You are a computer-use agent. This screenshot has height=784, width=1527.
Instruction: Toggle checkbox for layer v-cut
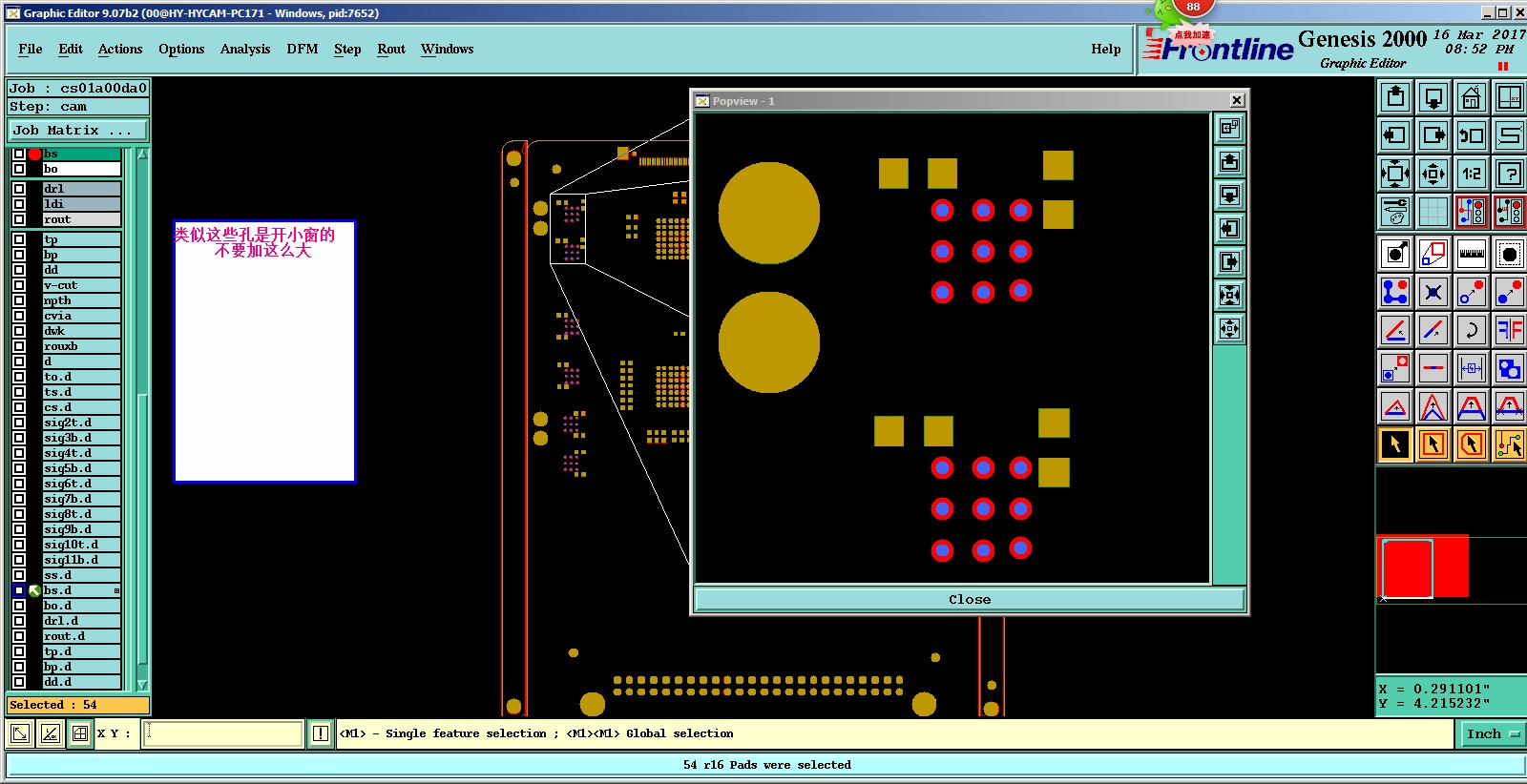click(x=19, y=285)
